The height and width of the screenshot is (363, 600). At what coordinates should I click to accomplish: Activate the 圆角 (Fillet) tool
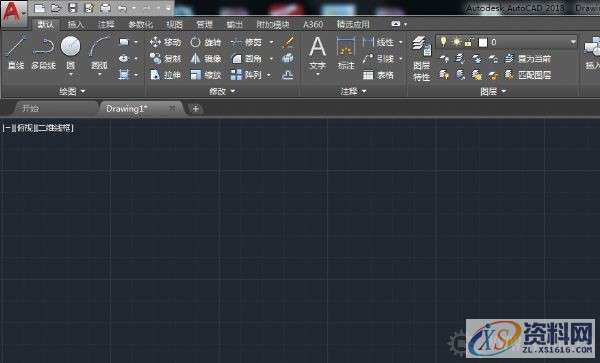(246, 59)
